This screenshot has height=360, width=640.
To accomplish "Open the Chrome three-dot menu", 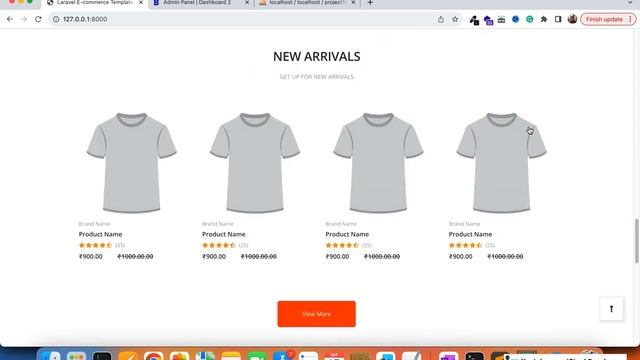I will tap(630, 19).
